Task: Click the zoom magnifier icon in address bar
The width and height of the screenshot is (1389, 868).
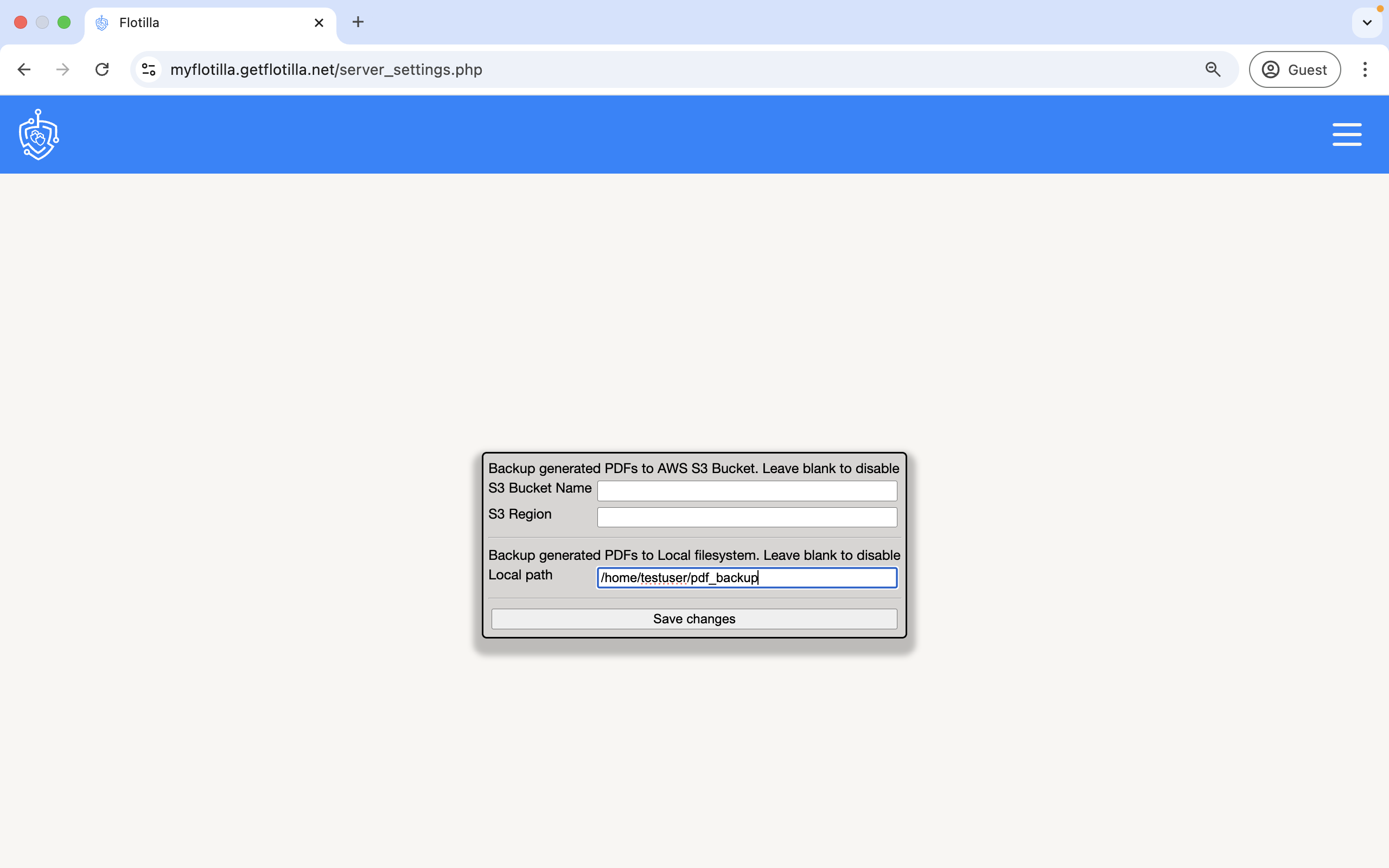Action: coord(1212,69)
